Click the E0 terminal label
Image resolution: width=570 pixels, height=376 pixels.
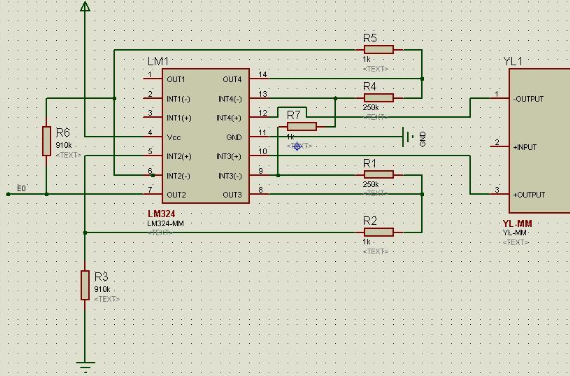[x=21, y=188]
